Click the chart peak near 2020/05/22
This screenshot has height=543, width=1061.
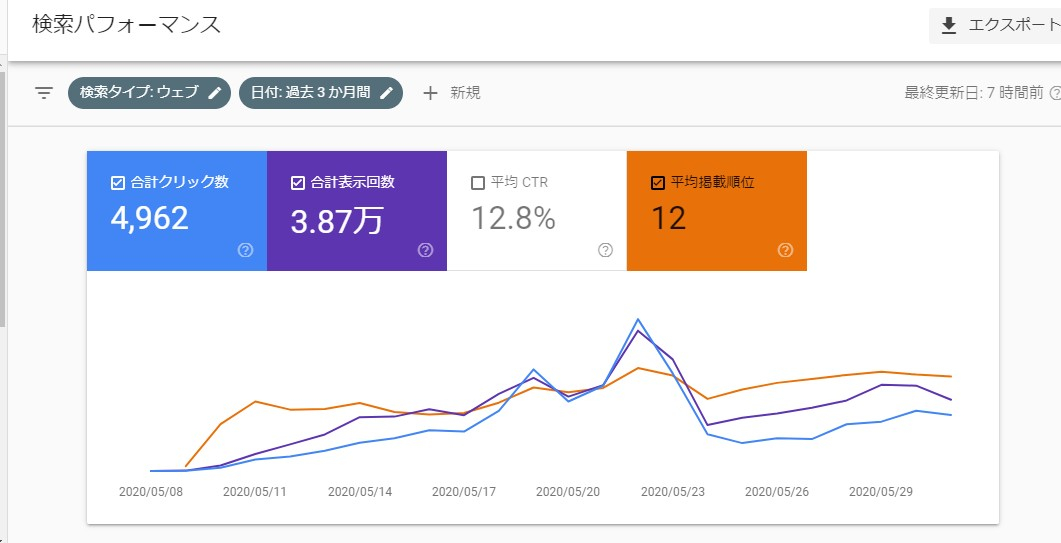[638, 321]
